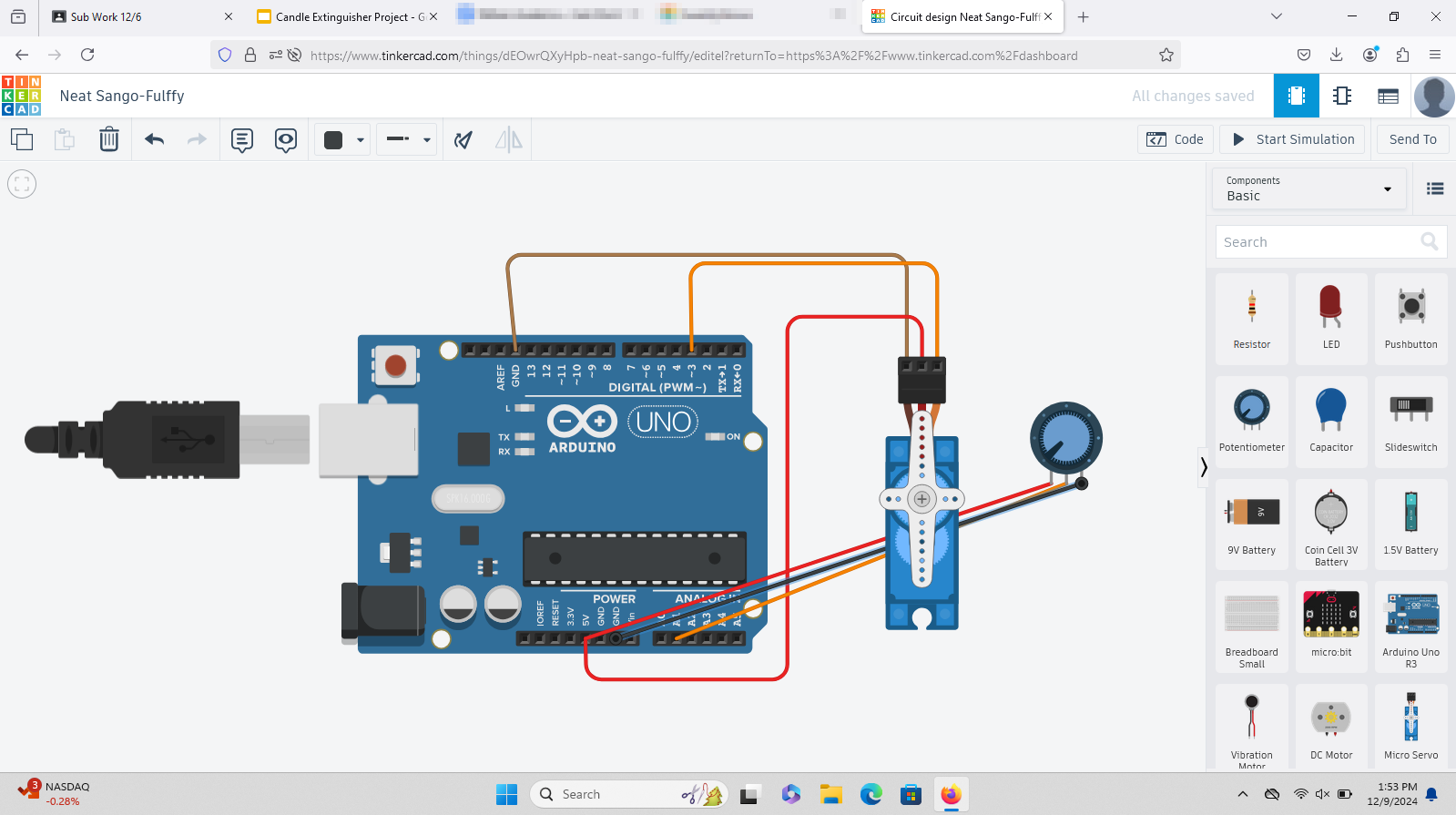Image resolution: width=1456 pixels, height=815 pixels.
Task: Expand the Components Basic dropdown
Action: point(1309,188)
